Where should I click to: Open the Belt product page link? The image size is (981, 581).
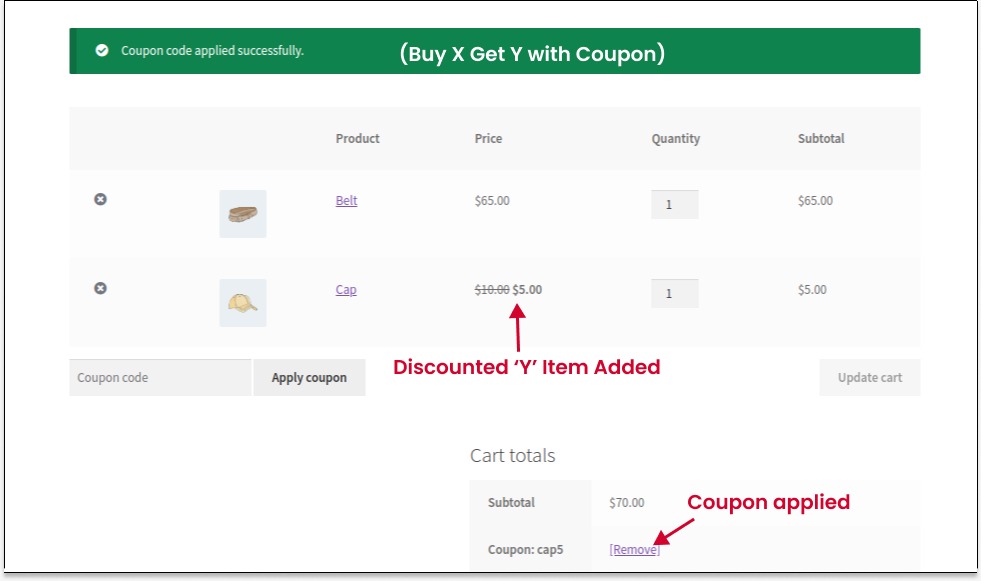[x=346, y=201]
